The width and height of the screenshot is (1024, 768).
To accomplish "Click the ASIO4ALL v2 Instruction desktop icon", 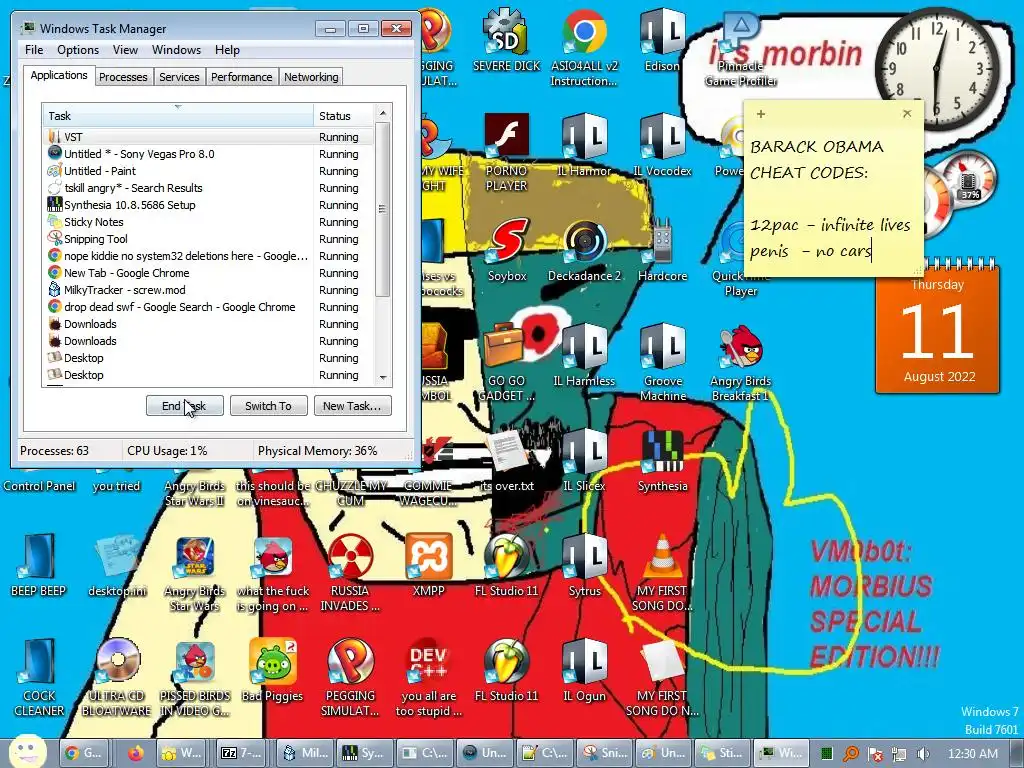I will click(x=584, y=47).
